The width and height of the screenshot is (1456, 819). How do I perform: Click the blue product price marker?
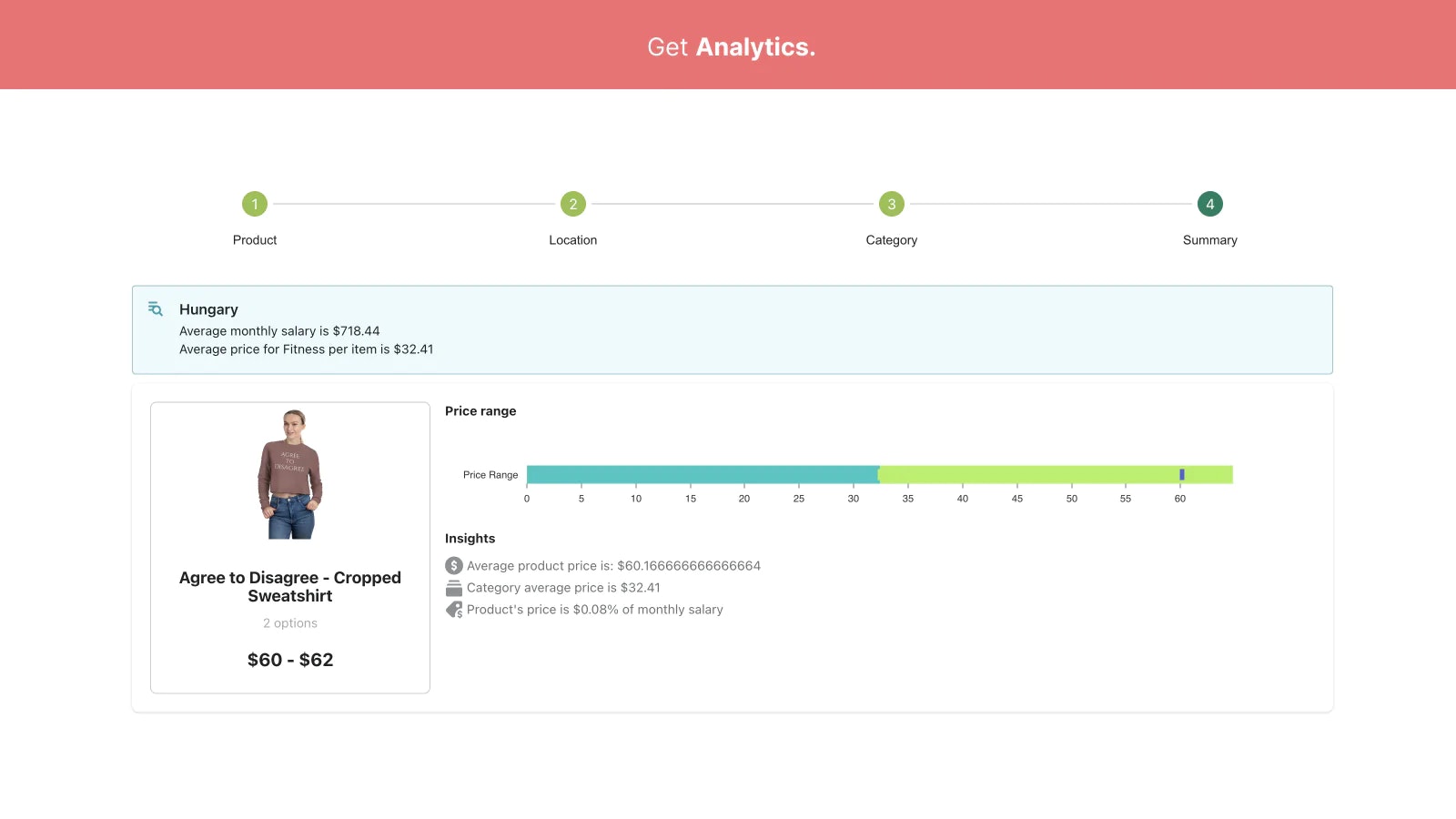[1182, 474]
